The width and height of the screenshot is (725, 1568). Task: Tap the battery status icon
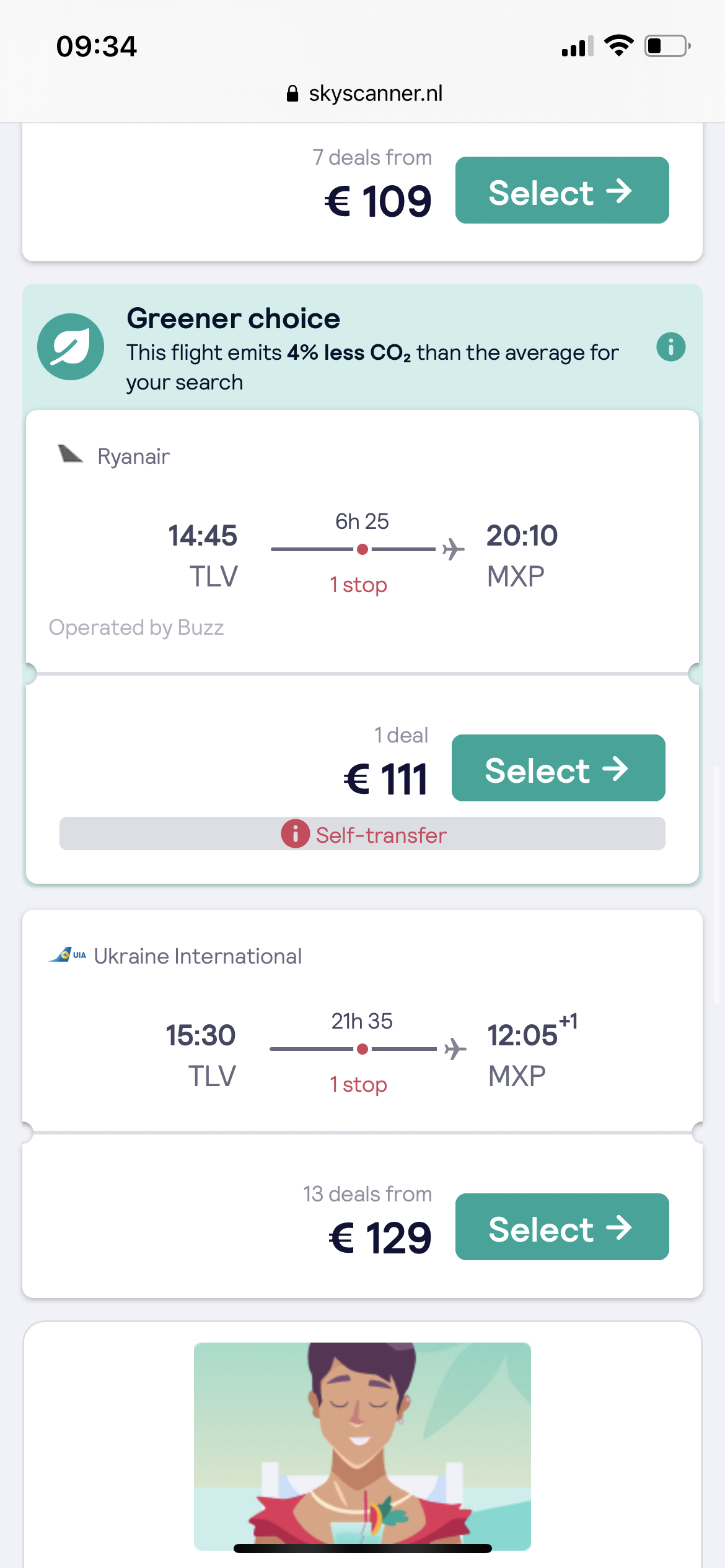tap(667, 46)
